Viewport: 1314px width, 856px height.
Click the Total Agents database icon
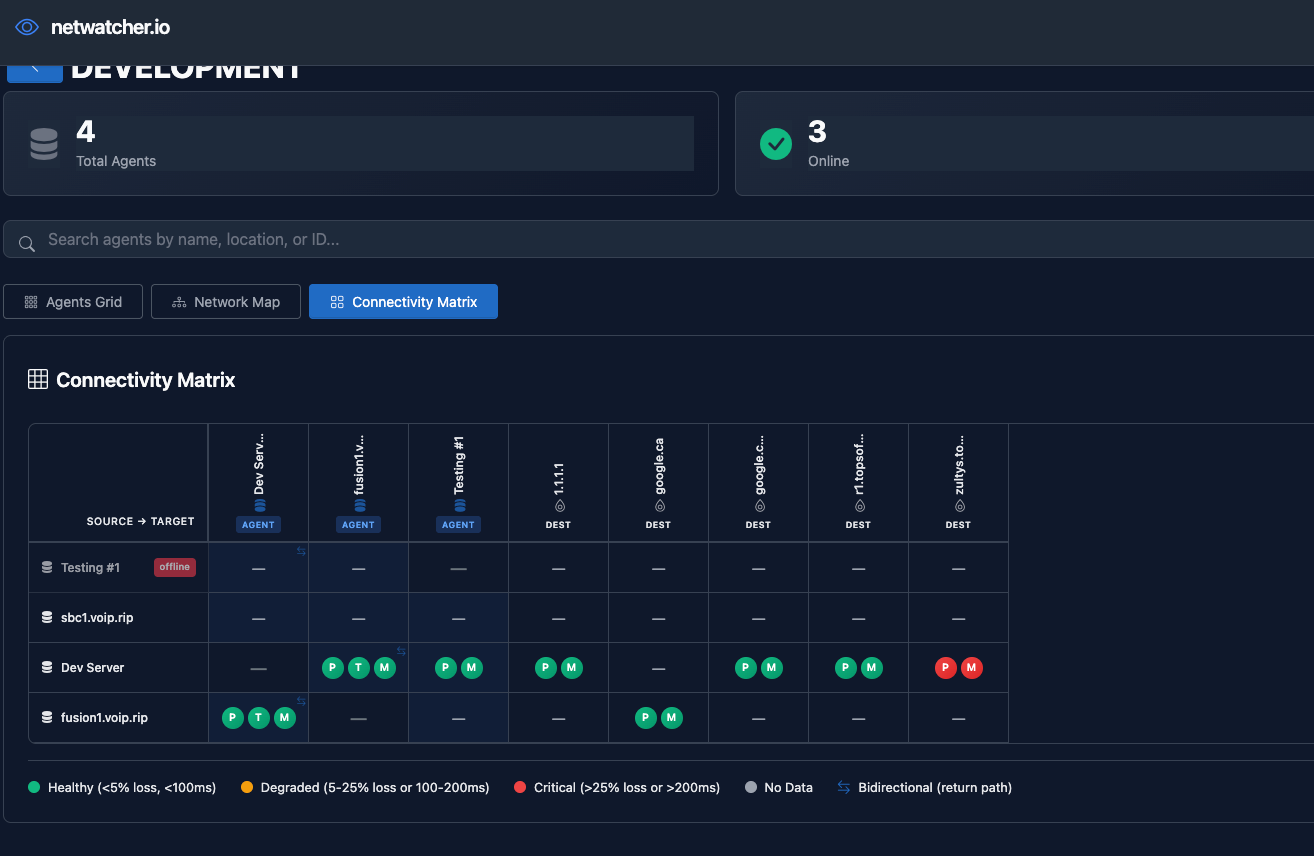[x=44, y=144]
